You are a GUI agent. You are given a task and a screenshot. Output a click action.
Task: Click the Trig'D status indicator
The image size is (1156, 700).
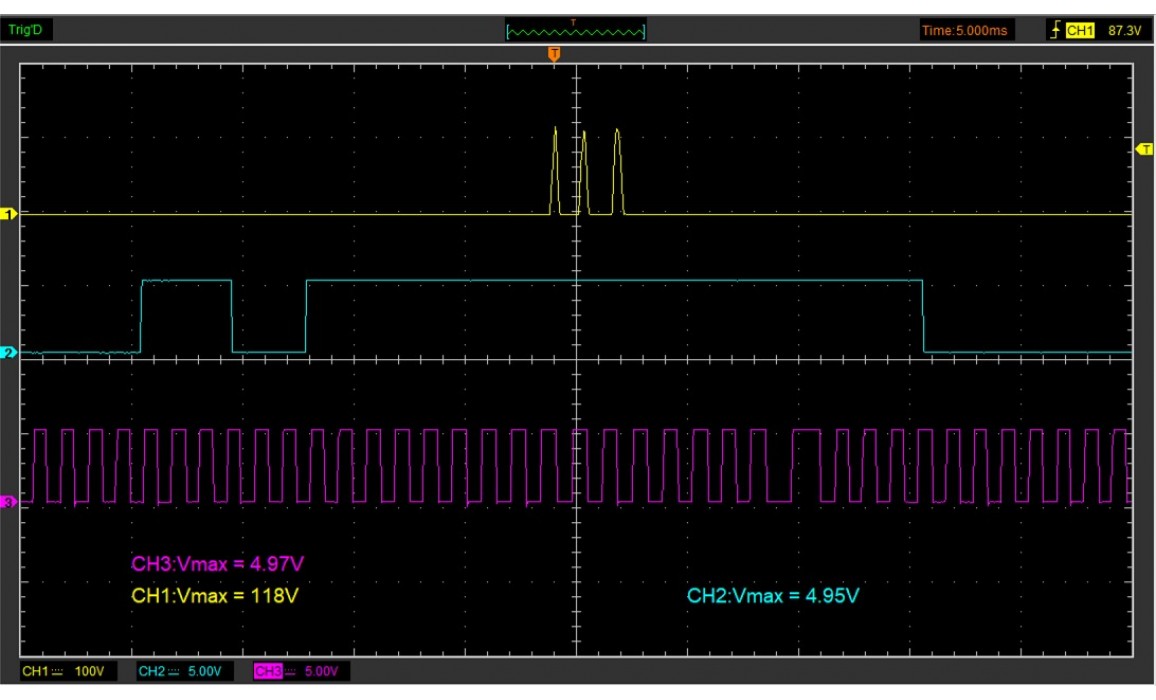pos(25,29)
